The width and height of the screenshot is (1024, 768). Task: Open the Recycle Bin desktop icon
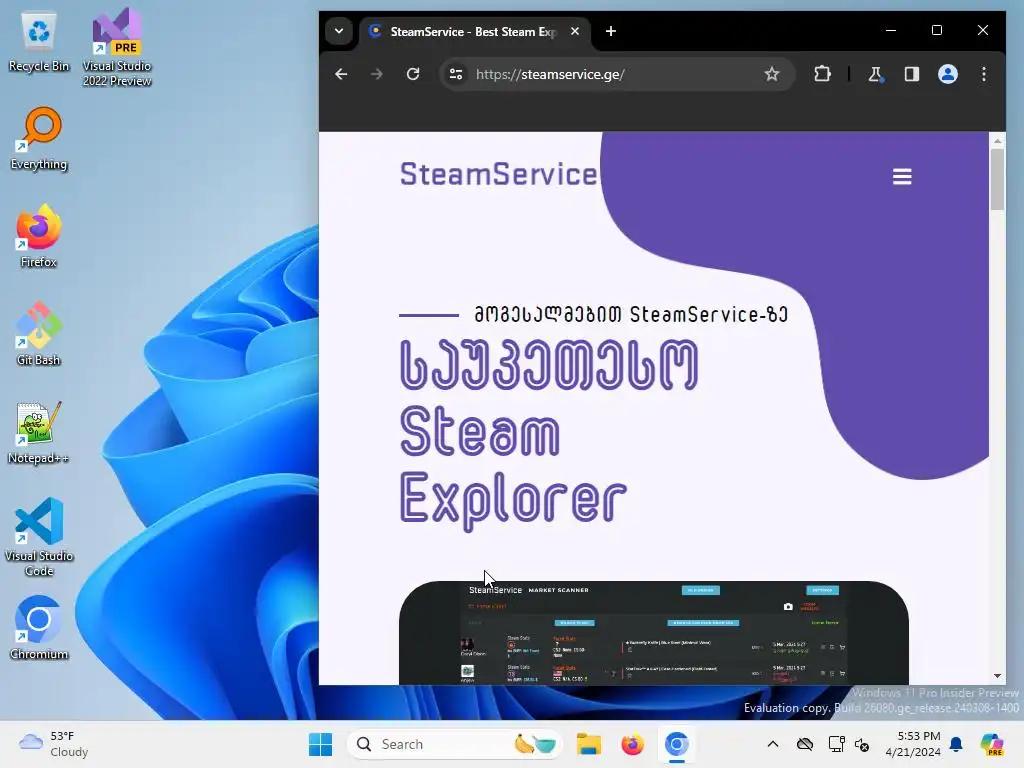pyautogui.click(x=39, y=42)
